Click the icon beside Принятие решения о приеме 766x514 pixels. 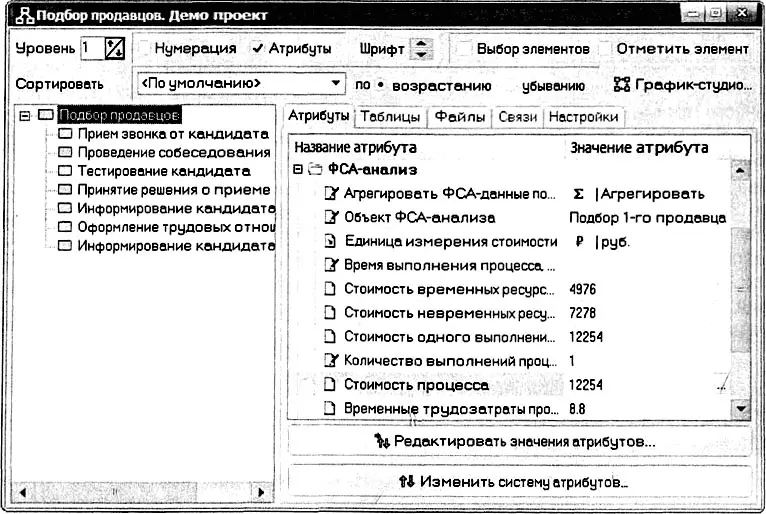(x=65, y=189)
